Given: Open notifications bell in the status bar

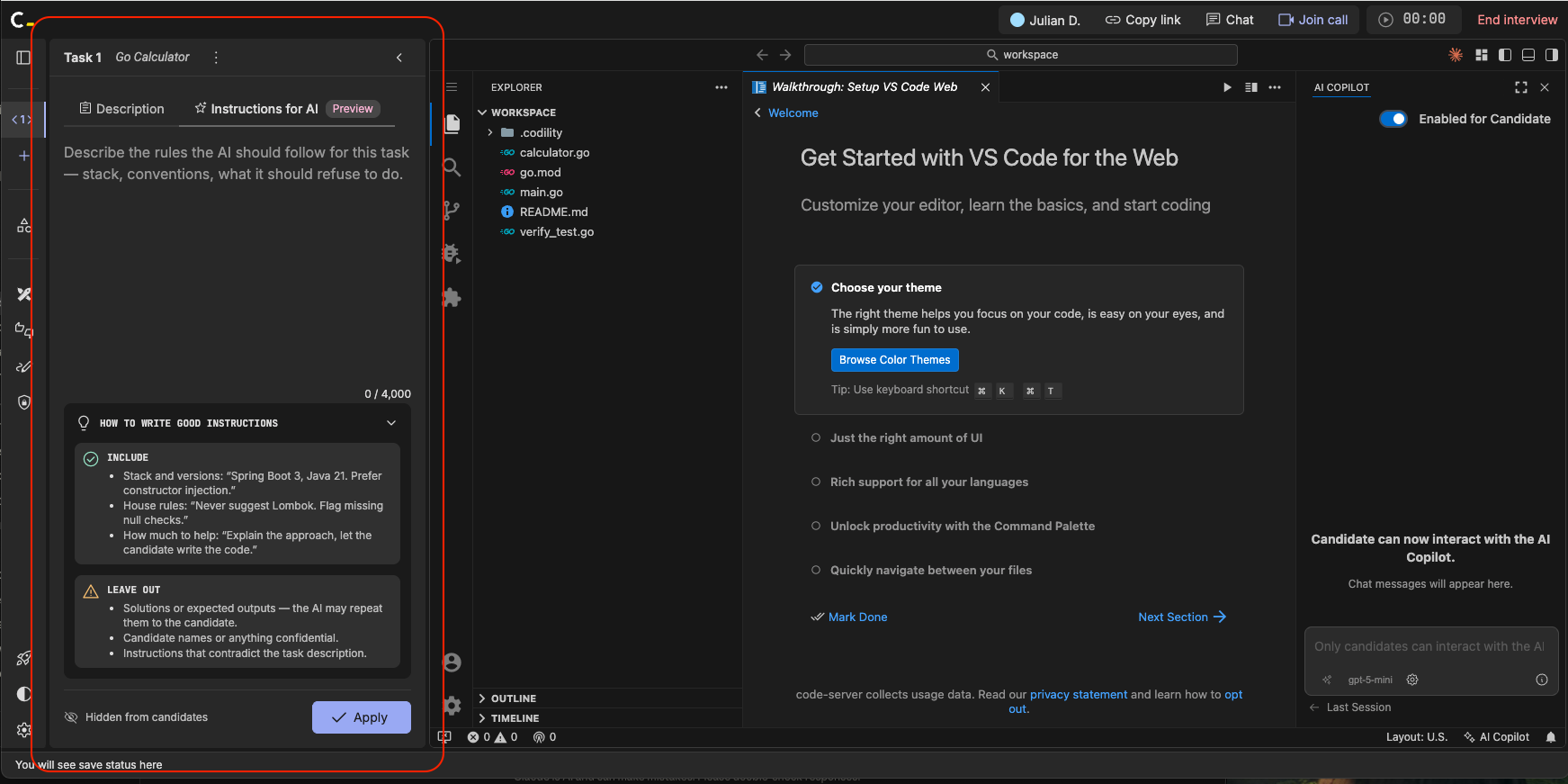Looking at the screenshot, I should coord(1551,737).
